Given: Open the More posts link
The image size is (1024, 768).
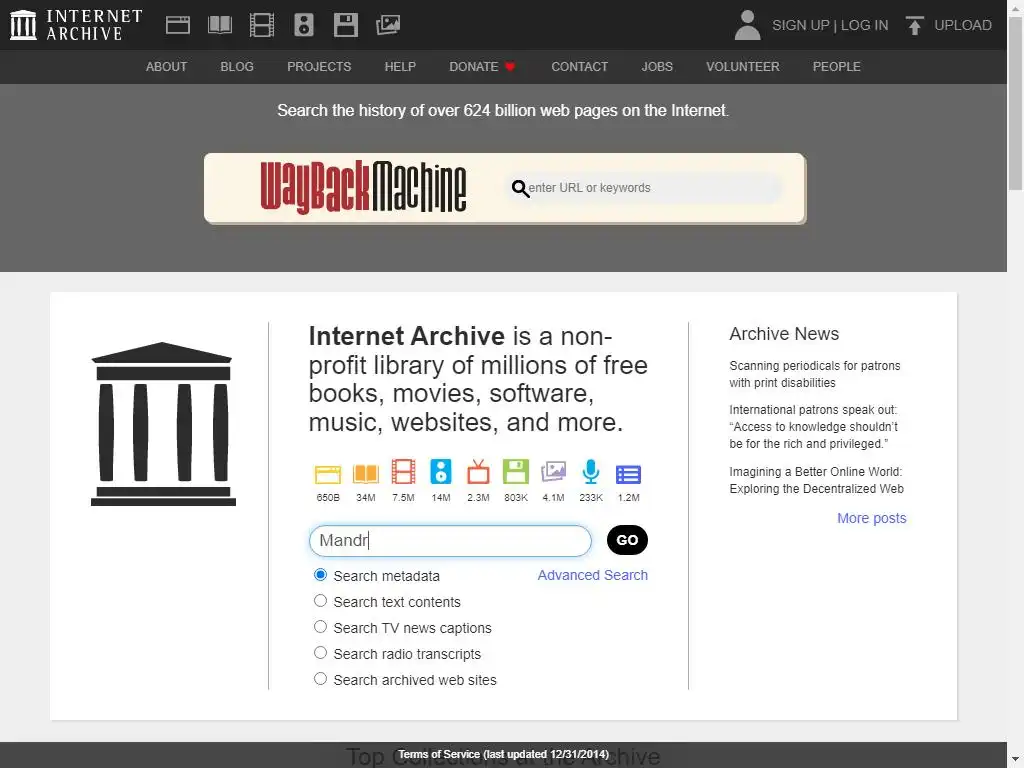Looking at the screenshot, I should tap(871, 518).
